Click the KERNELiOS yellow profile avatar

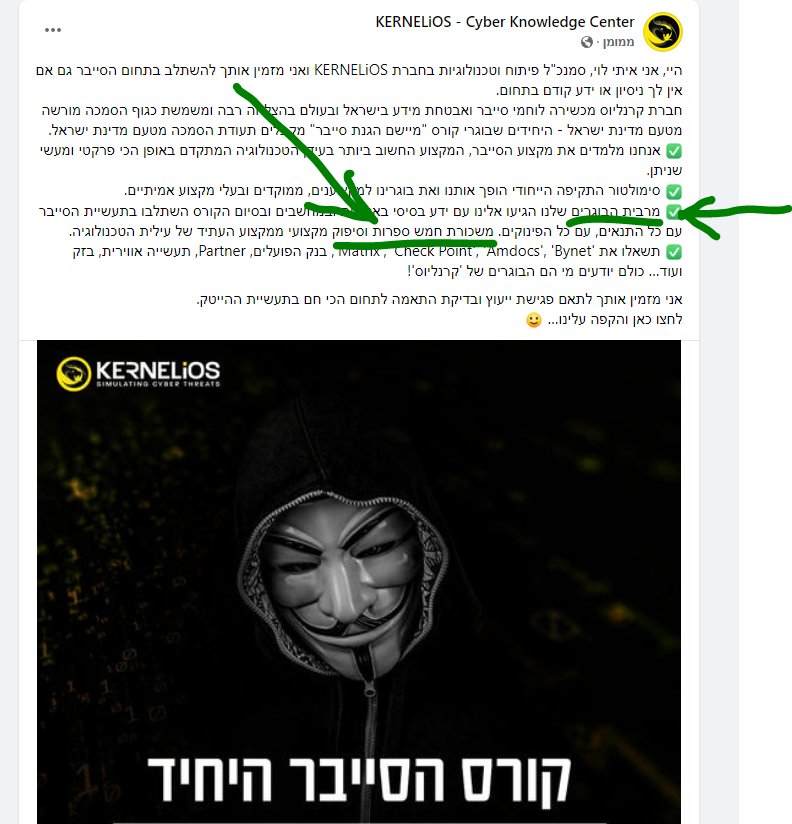point(663,32)
